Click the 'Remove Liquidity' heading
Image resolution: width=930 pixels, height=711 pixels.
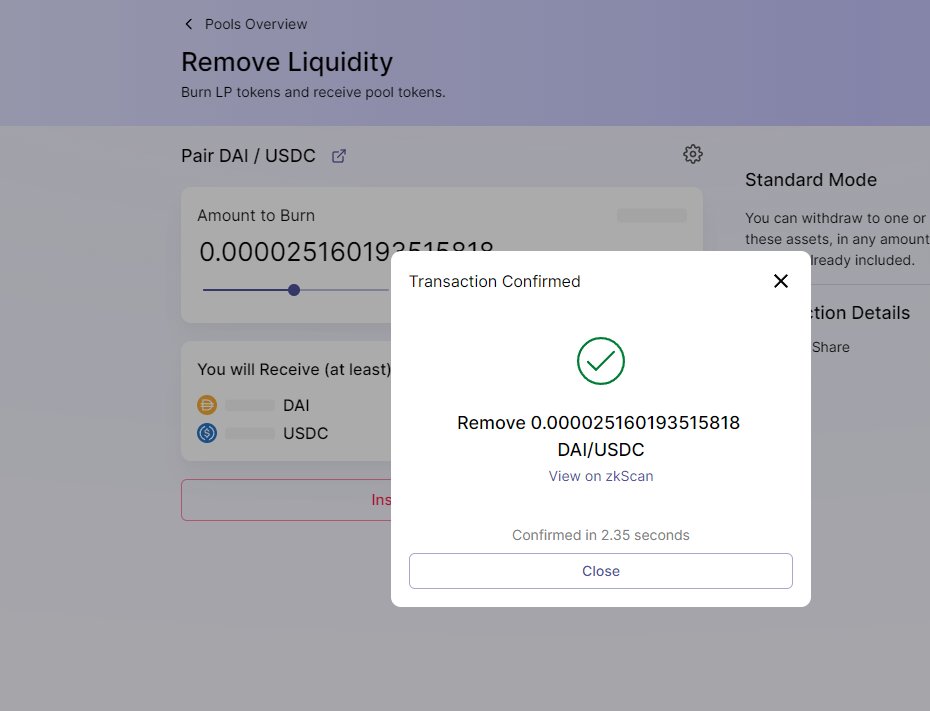point(287,62)
